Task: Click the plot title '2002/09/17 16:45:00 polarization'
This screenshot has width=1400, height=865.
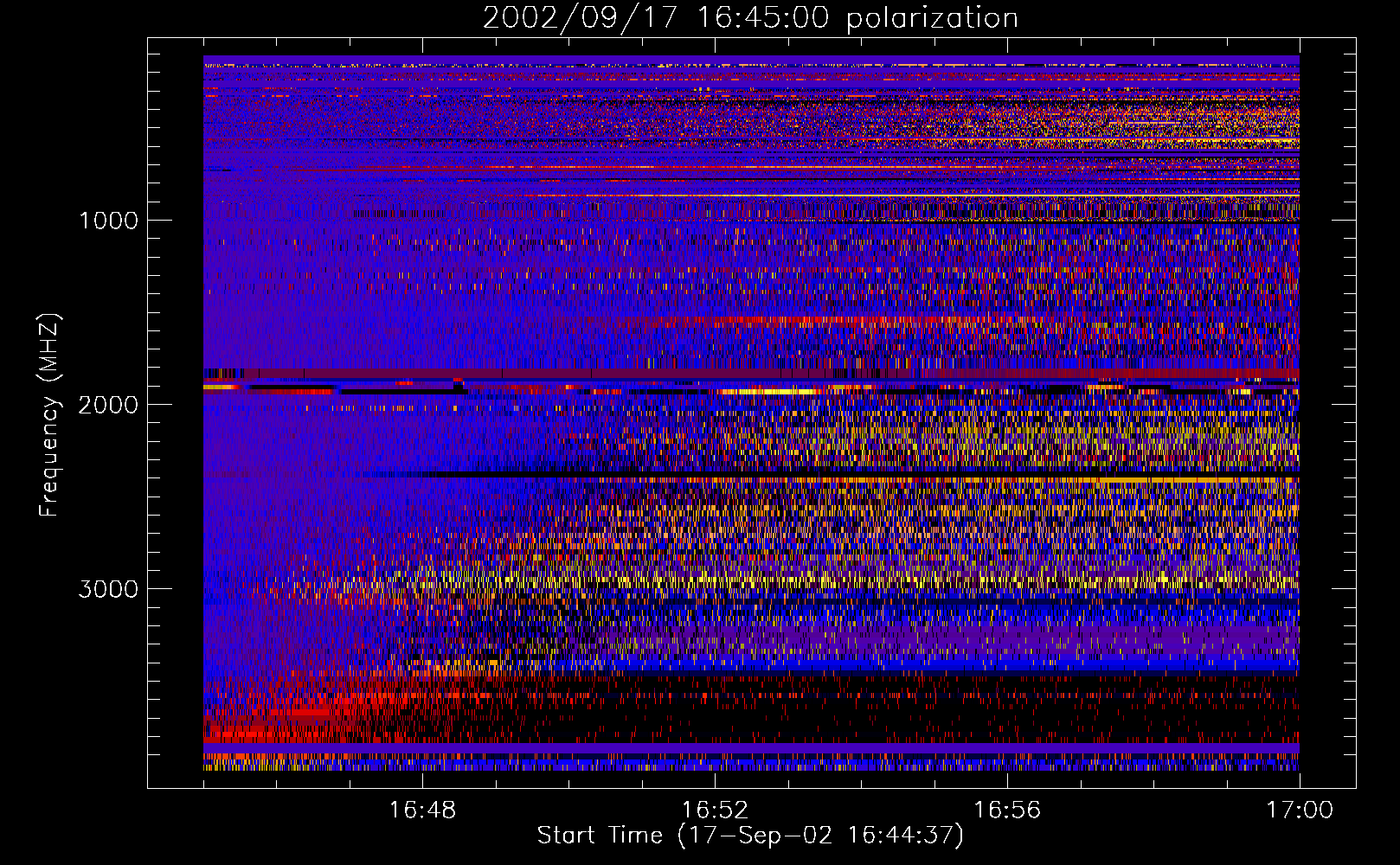Action: 750,18
